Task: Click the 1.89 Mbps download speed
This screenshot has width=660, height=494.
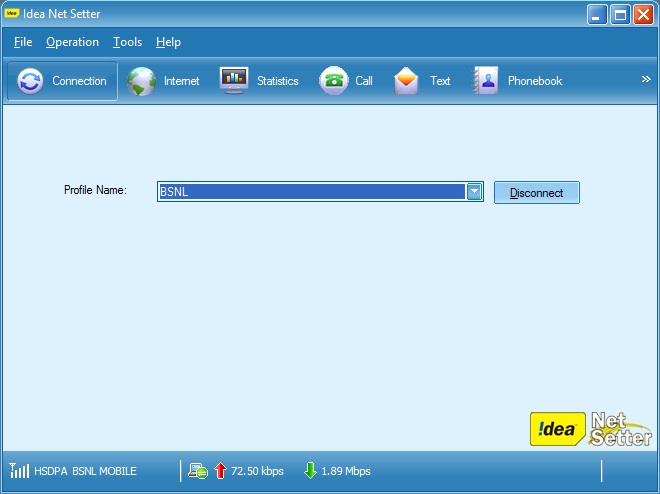Action: (x=346, y=471)
